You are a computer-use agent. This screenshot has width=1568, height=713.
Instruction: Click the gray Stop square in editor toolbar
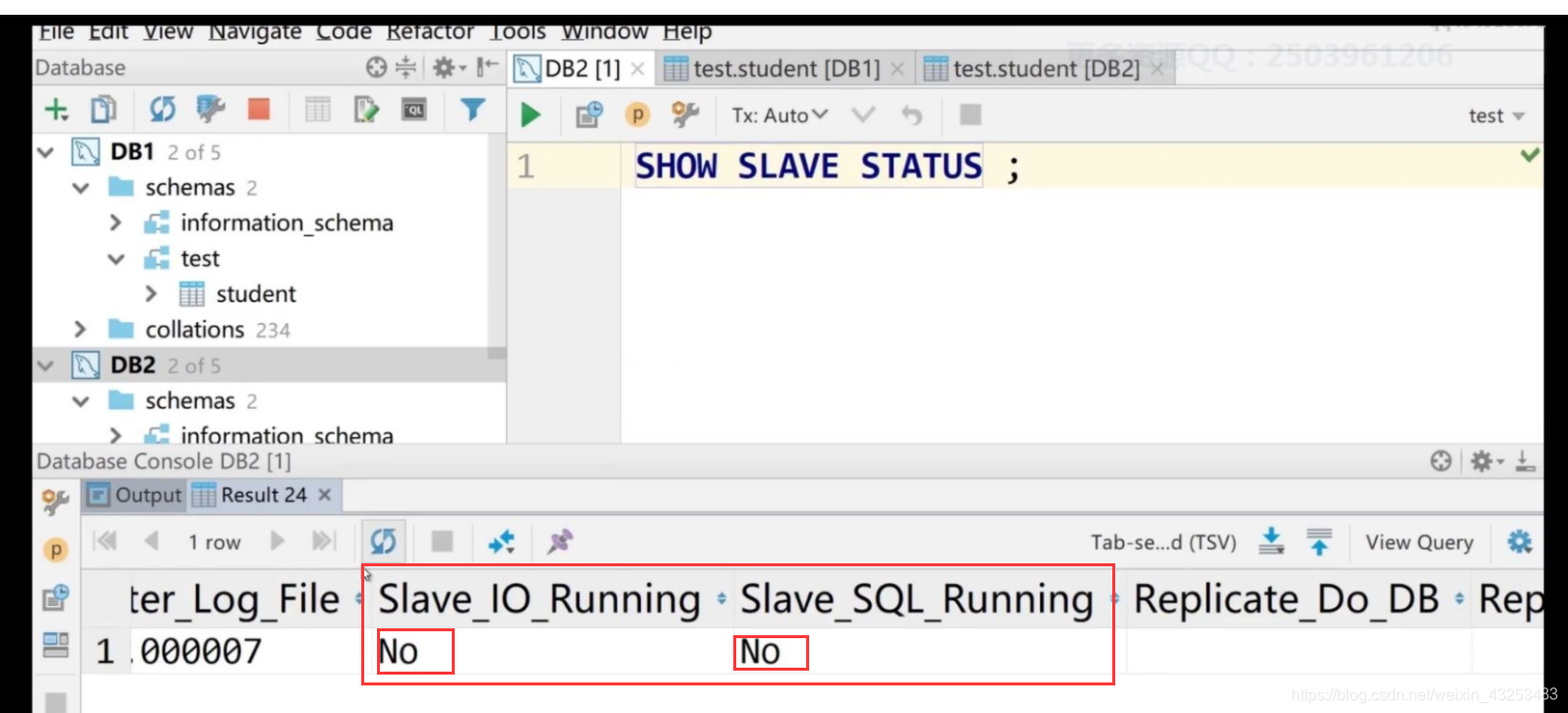(971, 115)
